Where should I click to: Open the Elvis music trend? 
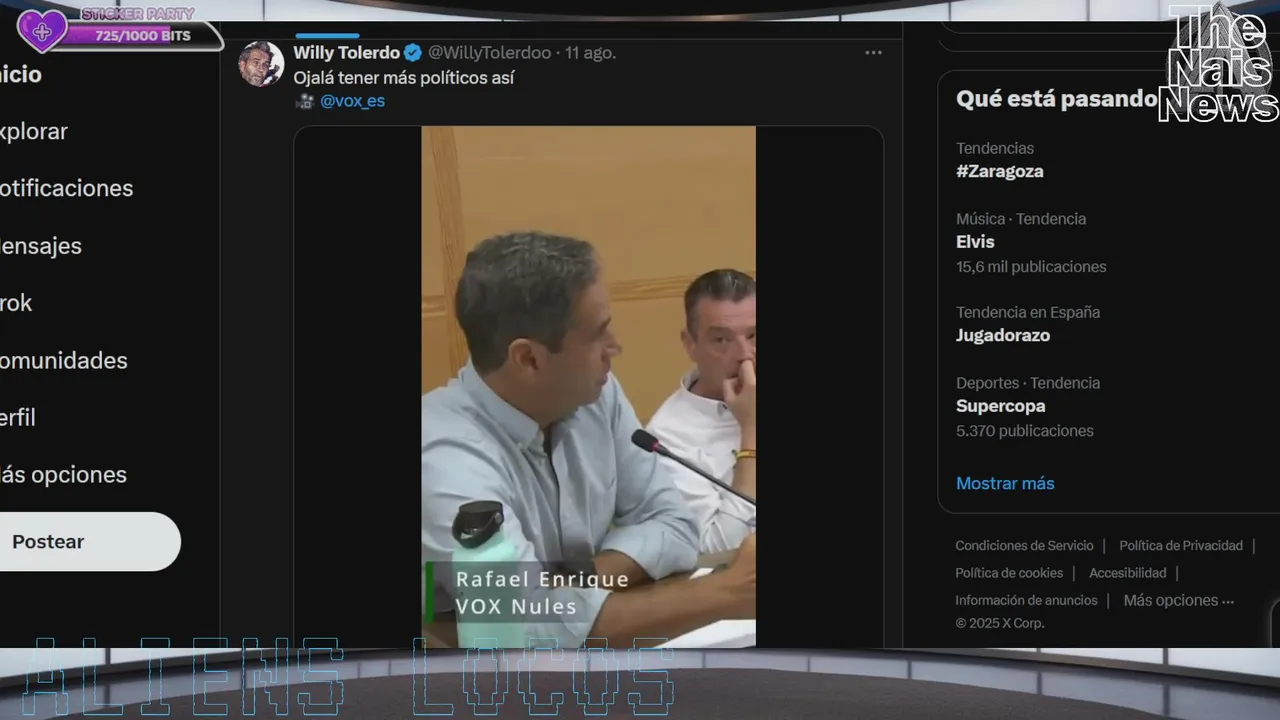975,242
